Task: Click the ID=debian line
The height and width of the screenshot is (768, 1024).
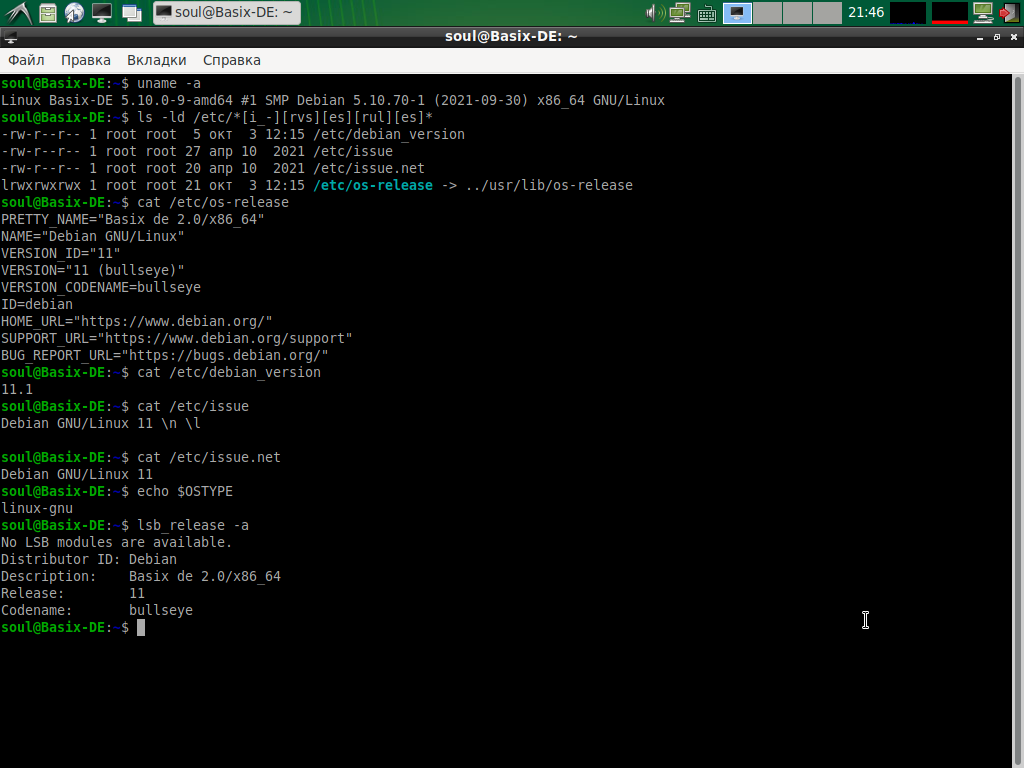Action: click(x=37, y=304)
